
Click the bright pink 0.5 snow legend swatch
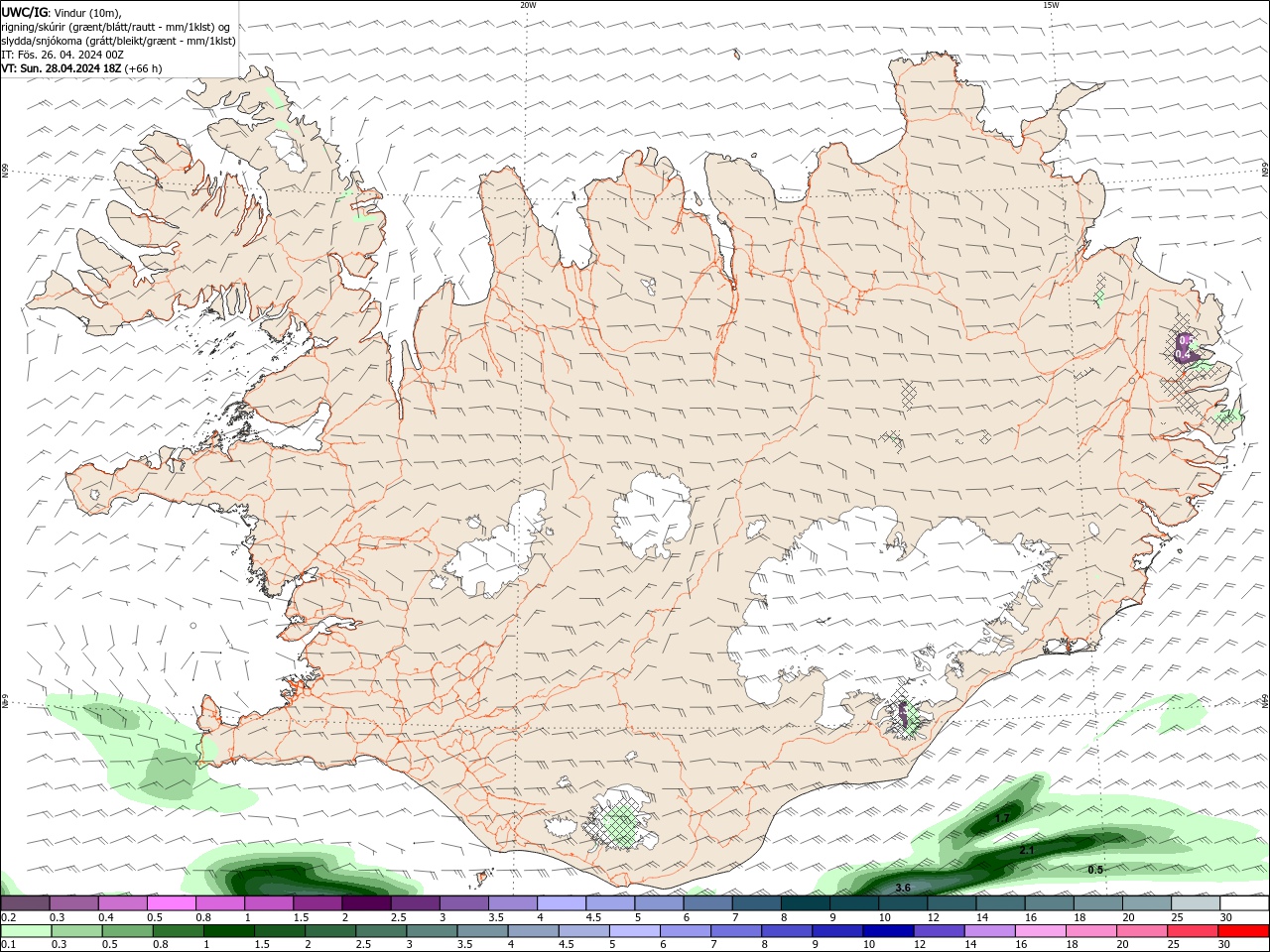click(x=171, y=903)
